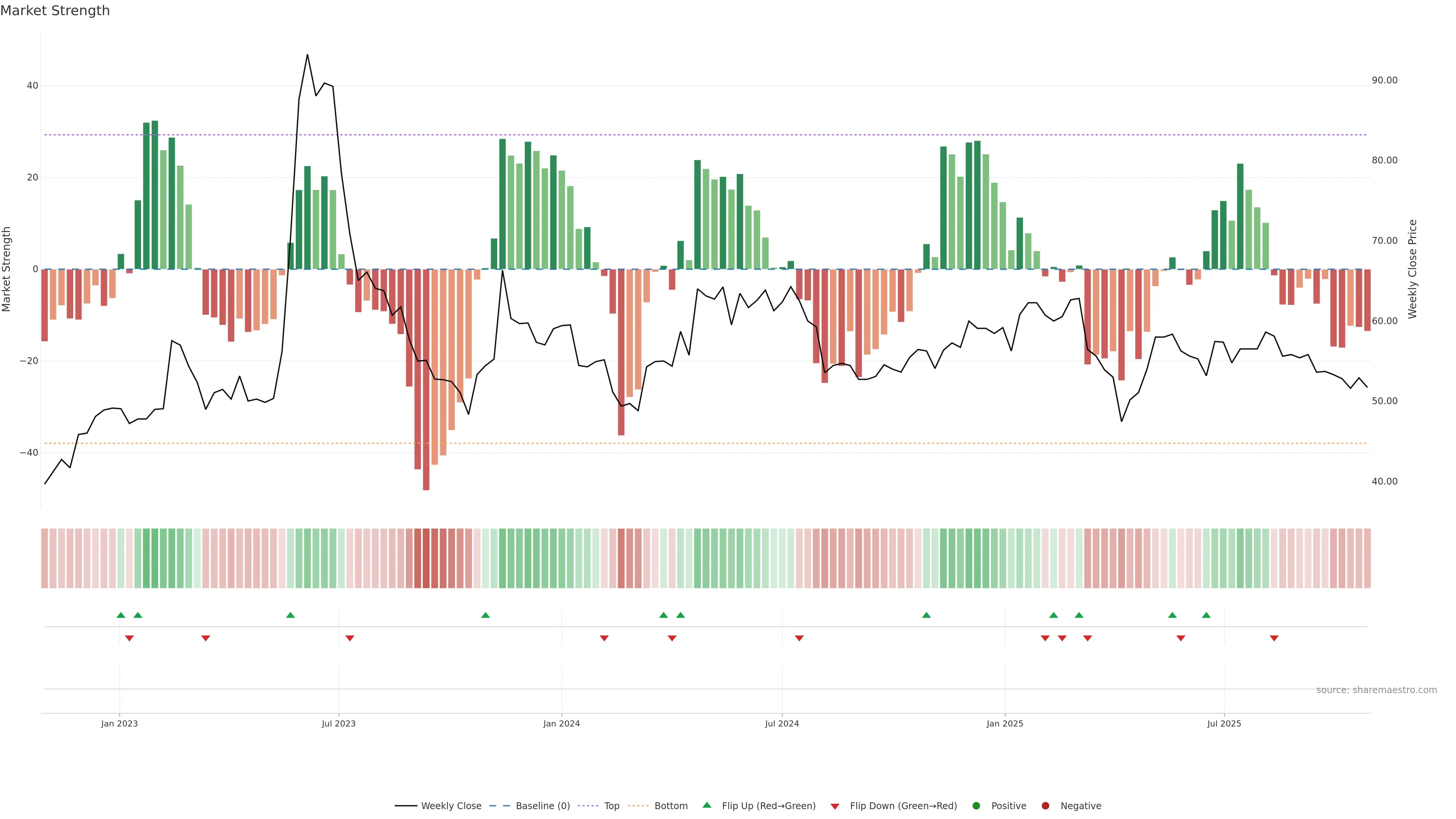Click the lone flip-up triangle before Jan 2024
The height and width of the screenshot is (819, 1456).
pyautogui.click(x=485, y=615)
